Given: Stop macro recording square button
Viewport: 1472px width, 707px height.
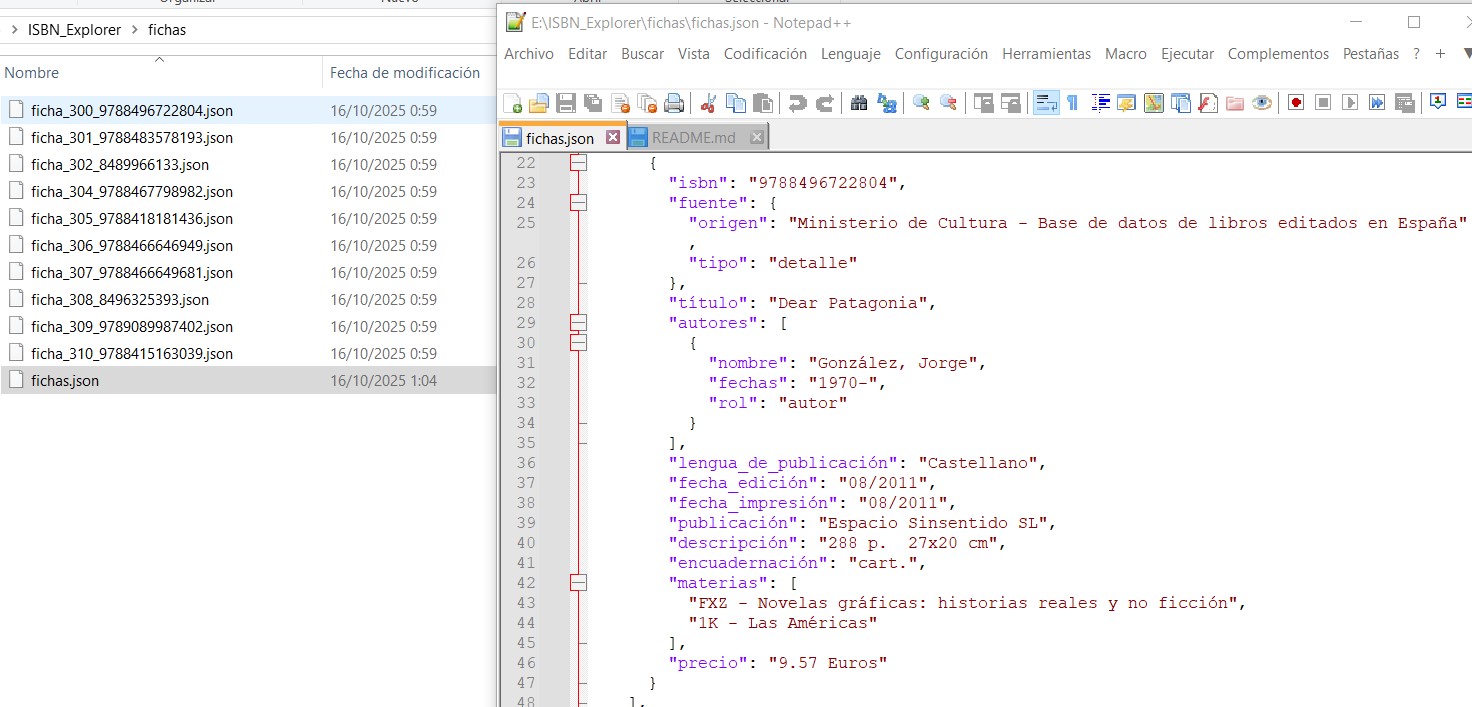Looking at the screenshot, I should (1323, 102).
